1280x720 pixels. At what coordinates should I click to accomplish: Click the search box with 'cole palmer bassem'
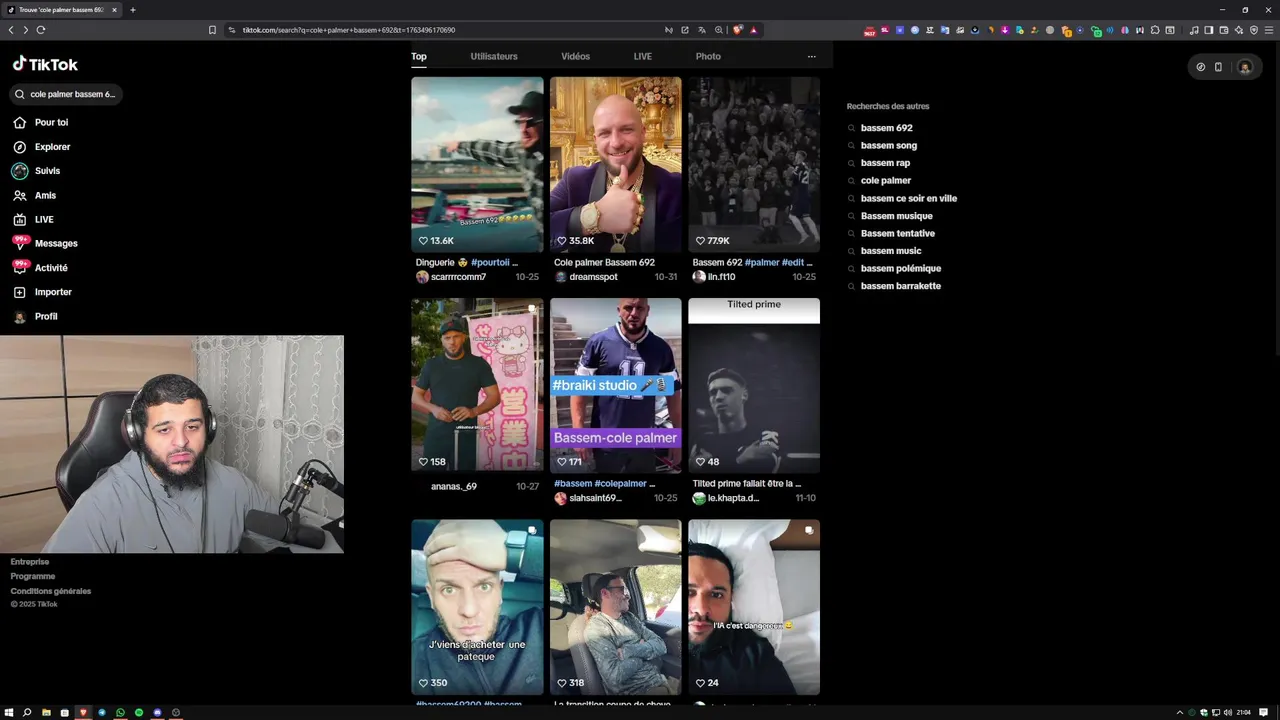(66, 94)
